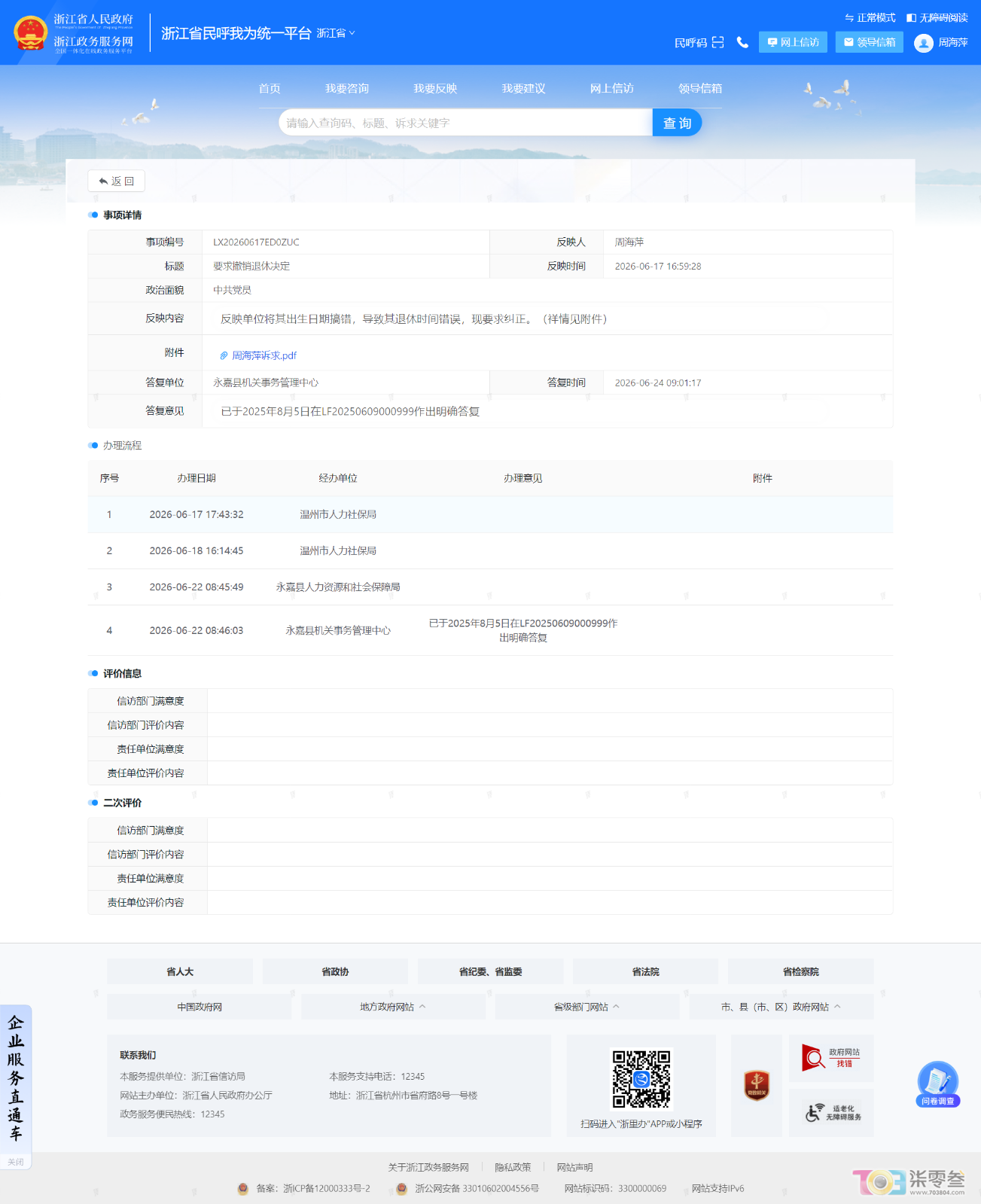Open 企业服务直通车 side banner
This screenshot has width=981, height=1204.
click(16, 1078)
